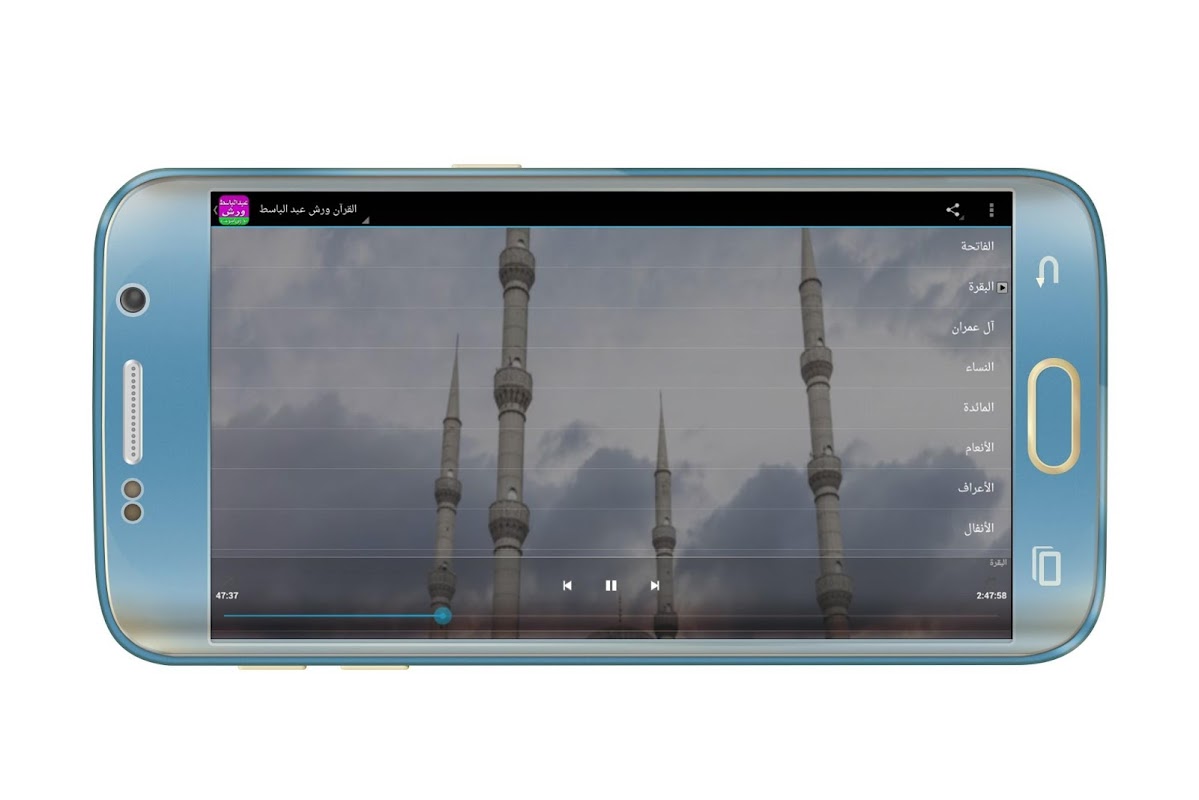Tap the phone's hardware back key

coord(1047,272)
